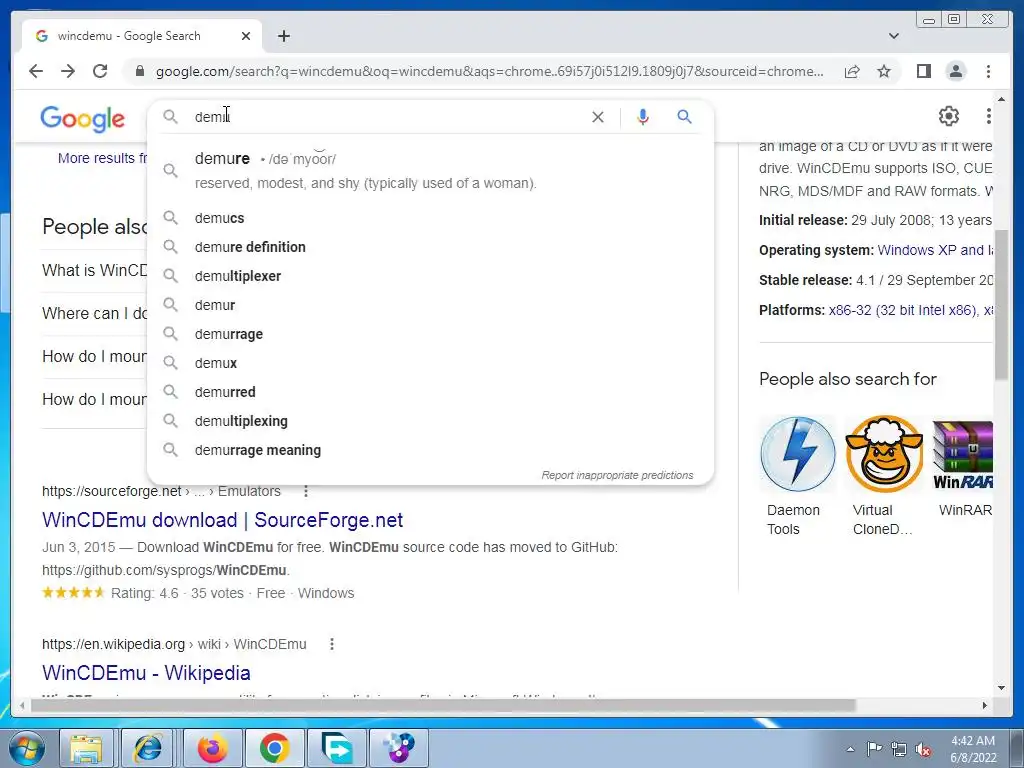This screenshot has height=768, width=1024.
Task: Open Google settings gear icon
Action: point(948,116)
